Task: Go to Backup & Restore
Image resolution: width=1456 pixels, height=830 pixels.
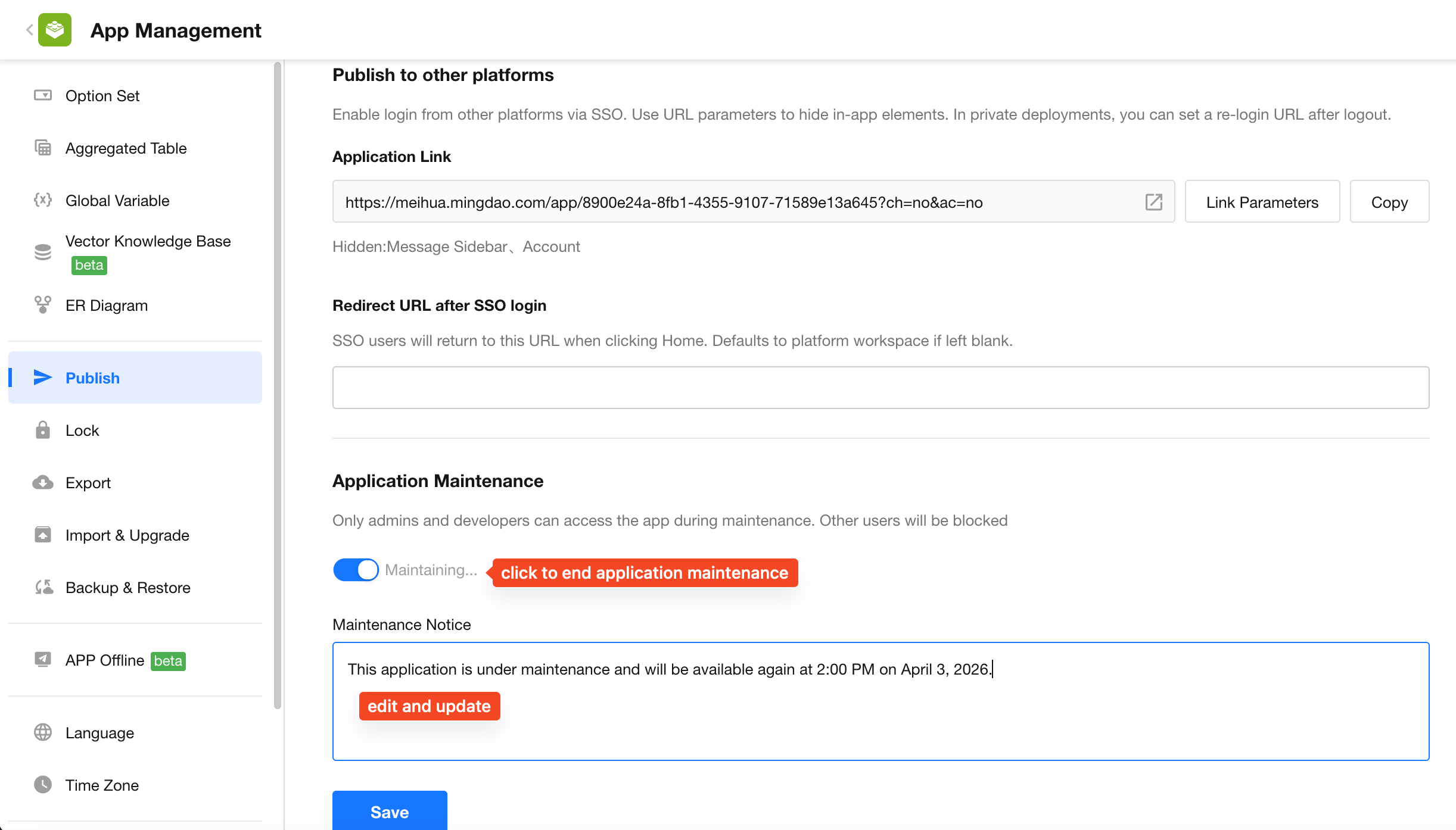Action: 127,587
